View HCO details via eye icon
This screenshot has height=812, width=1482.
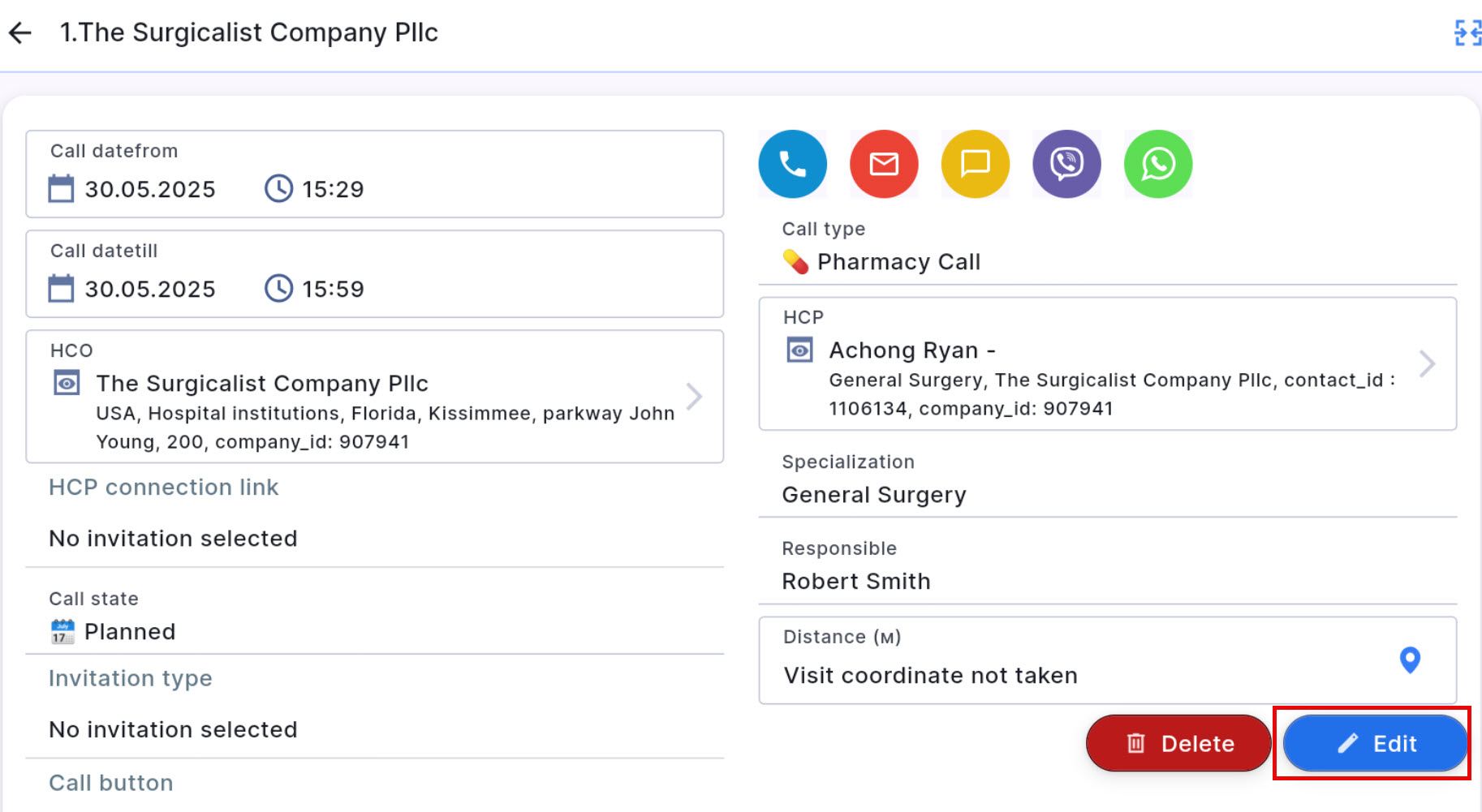(x=67, y=382)
